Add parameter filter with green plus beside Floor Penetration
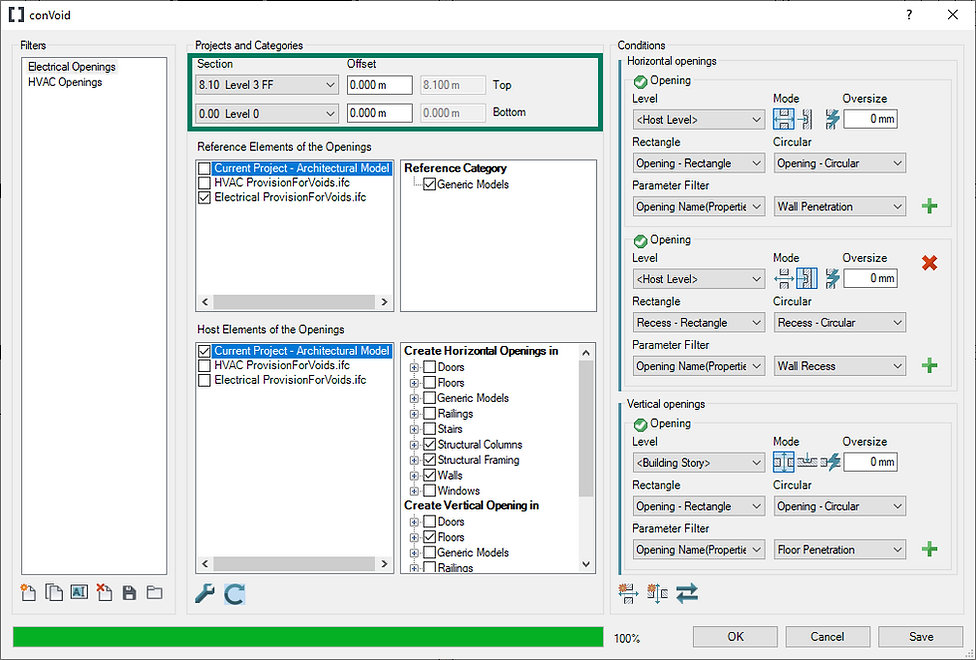This screenshot has height=660, width=976. [x=929, y=549]
